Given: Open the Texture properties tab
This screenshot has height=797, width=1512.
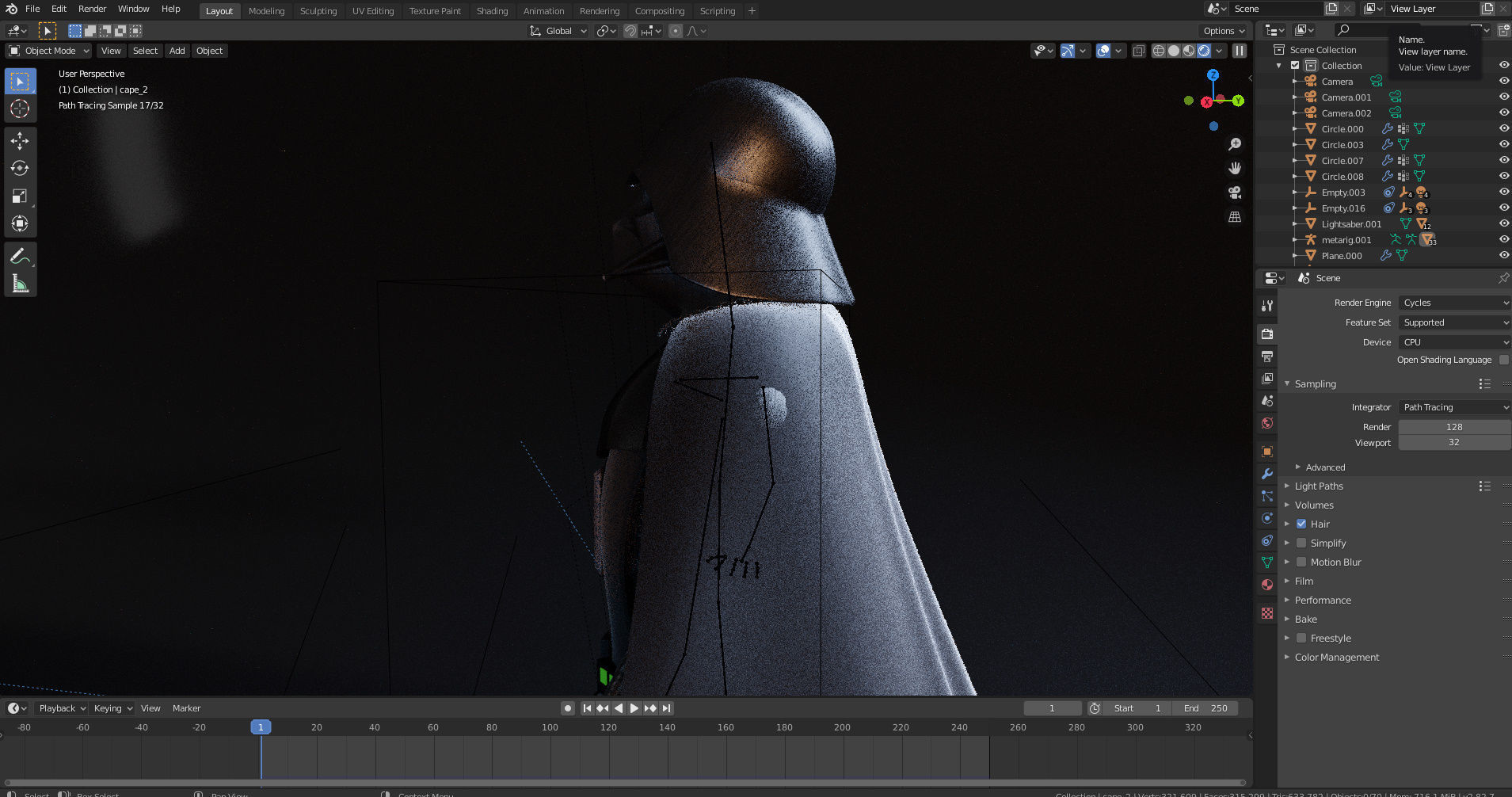Looking at the screenshot, I should click(1267, 613).
